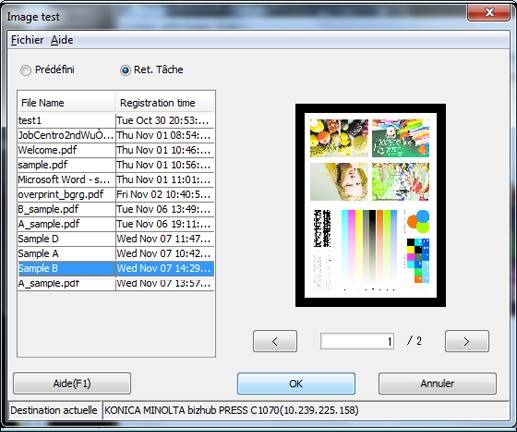Click the OK button

pyautogui.click(x=296, y=383)
